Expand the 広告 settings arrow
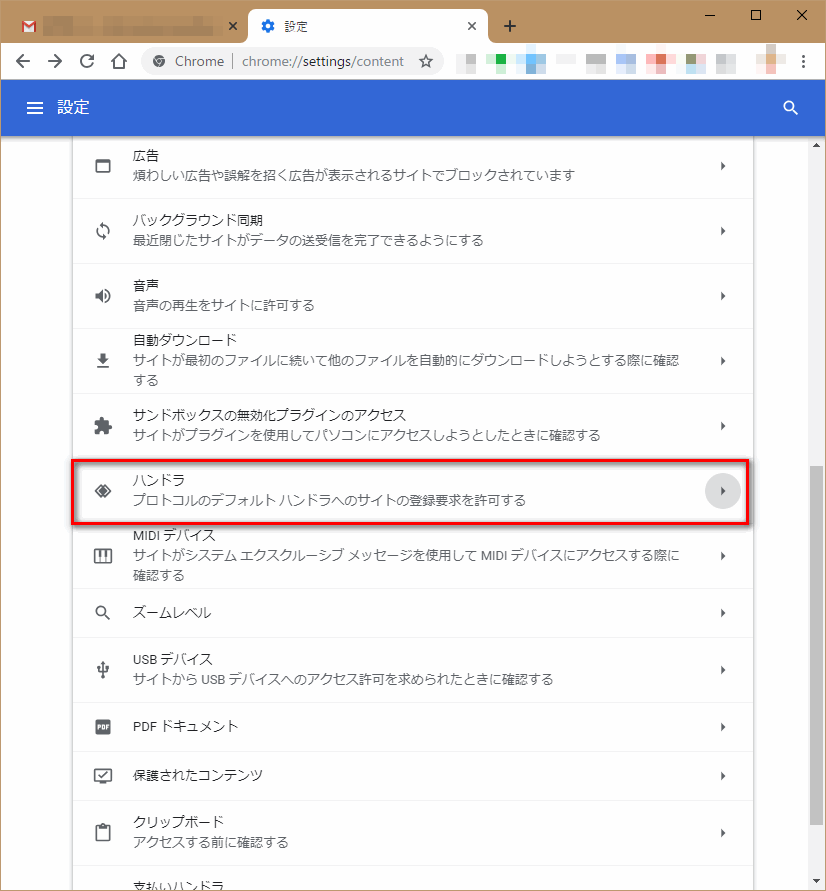 pyautogui.click(x=722, y=166)
